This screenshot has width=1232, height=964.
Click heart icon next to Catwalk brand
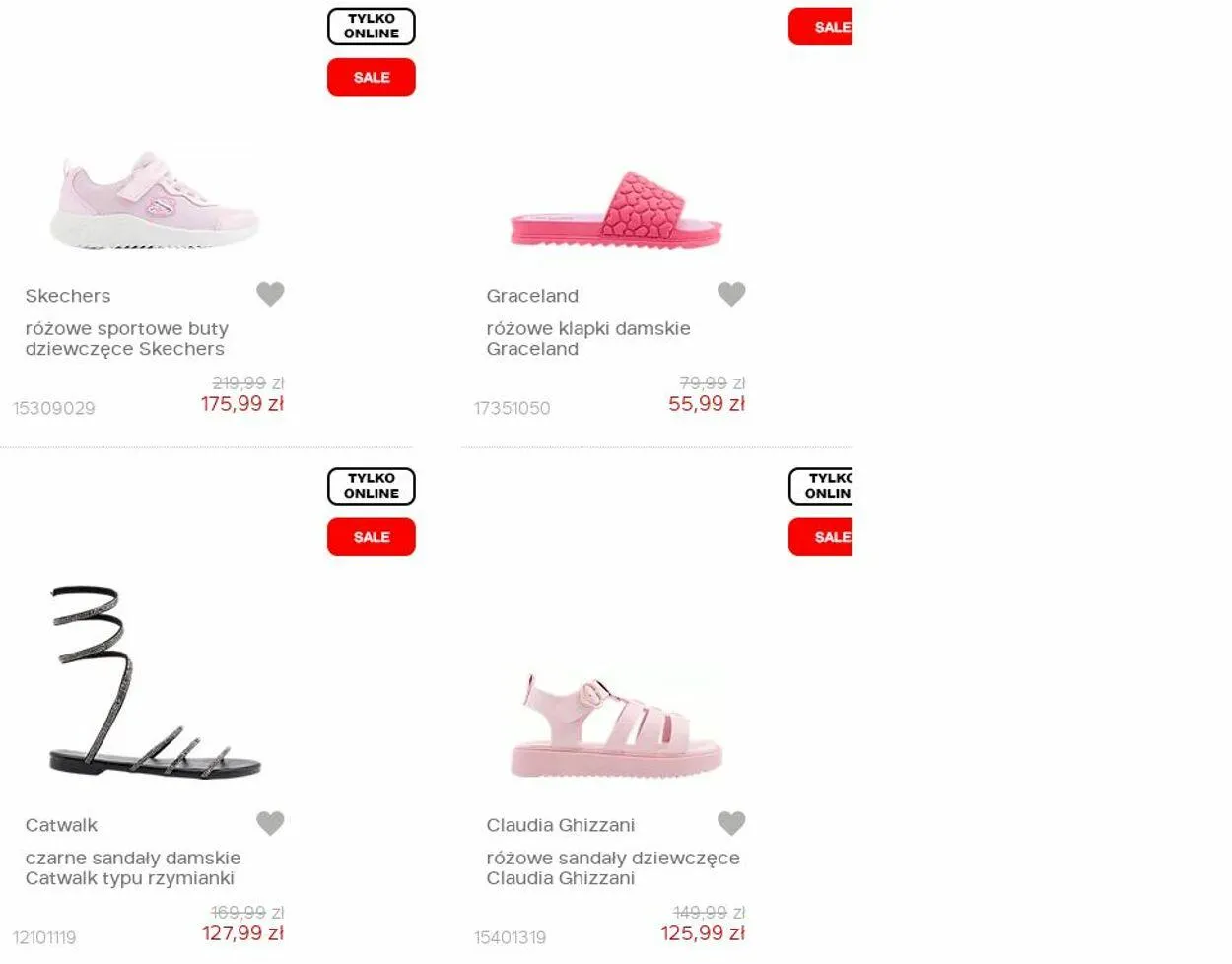click(270, 823)
